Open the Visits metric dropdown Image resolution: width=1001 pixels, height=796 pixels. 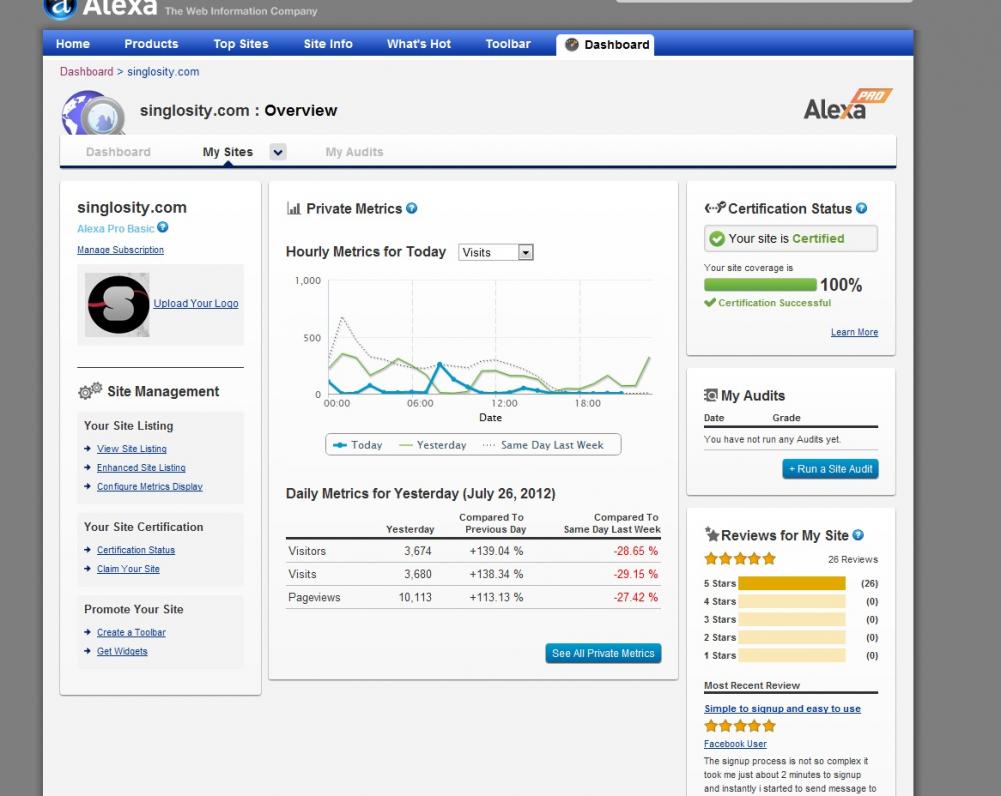(x=496, y=252)
